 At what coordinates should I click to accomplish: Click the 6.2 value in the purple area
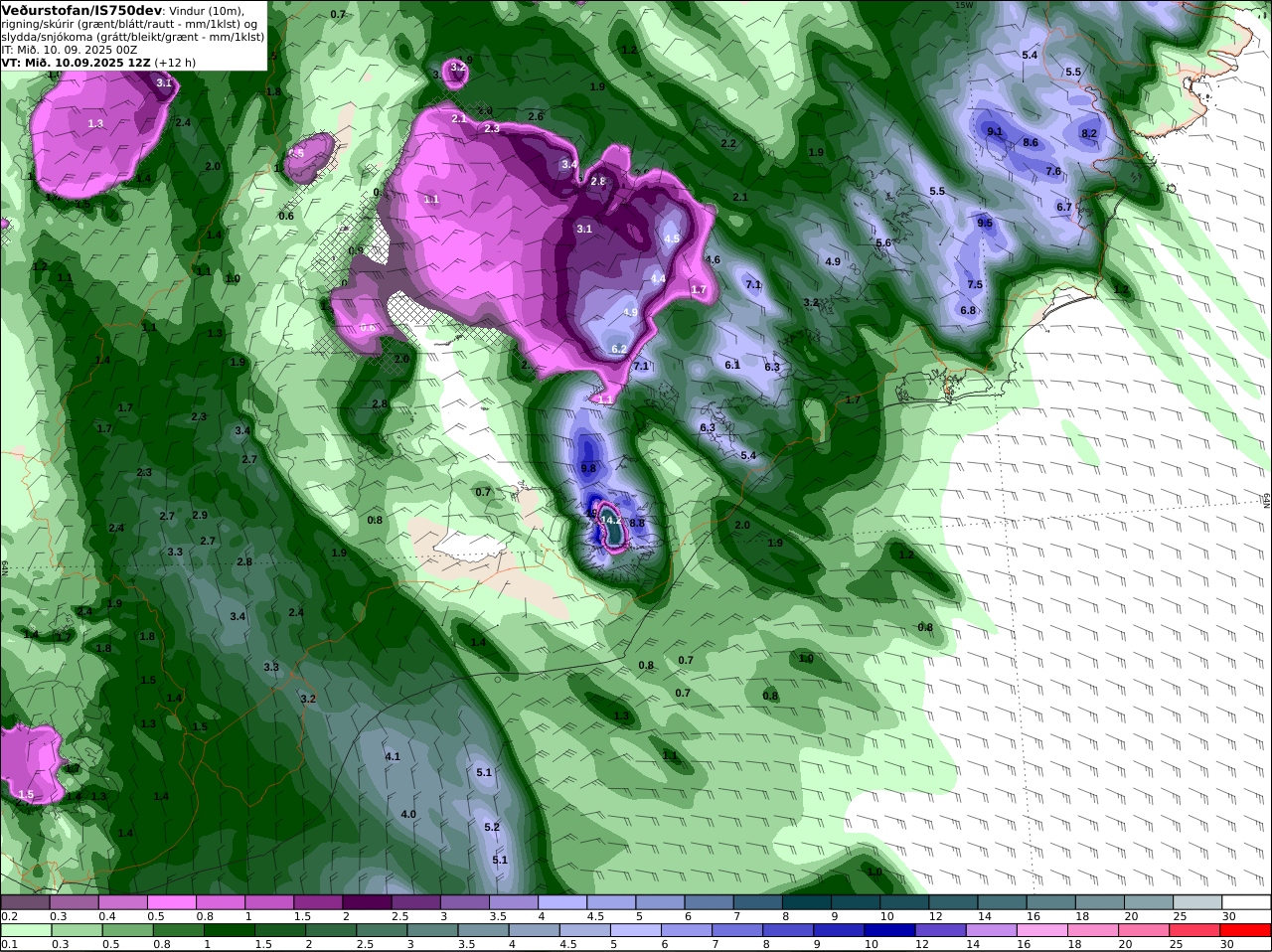tap(618, 349)
